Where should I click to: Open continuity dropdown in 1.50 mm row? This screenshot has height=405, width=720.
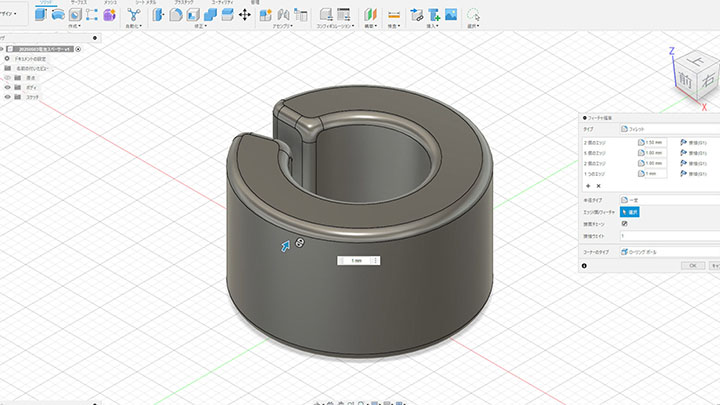click(x=694, y=143)
